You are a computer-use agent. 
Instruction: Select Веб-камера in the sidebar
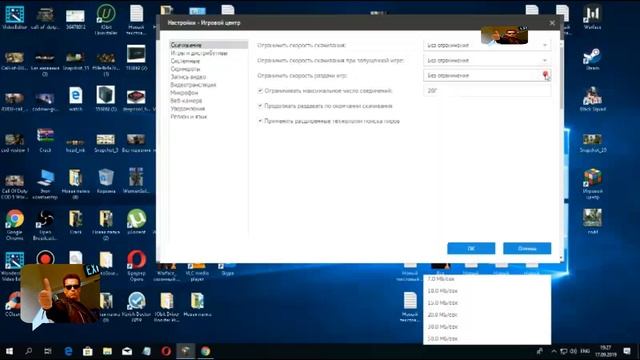186,100
